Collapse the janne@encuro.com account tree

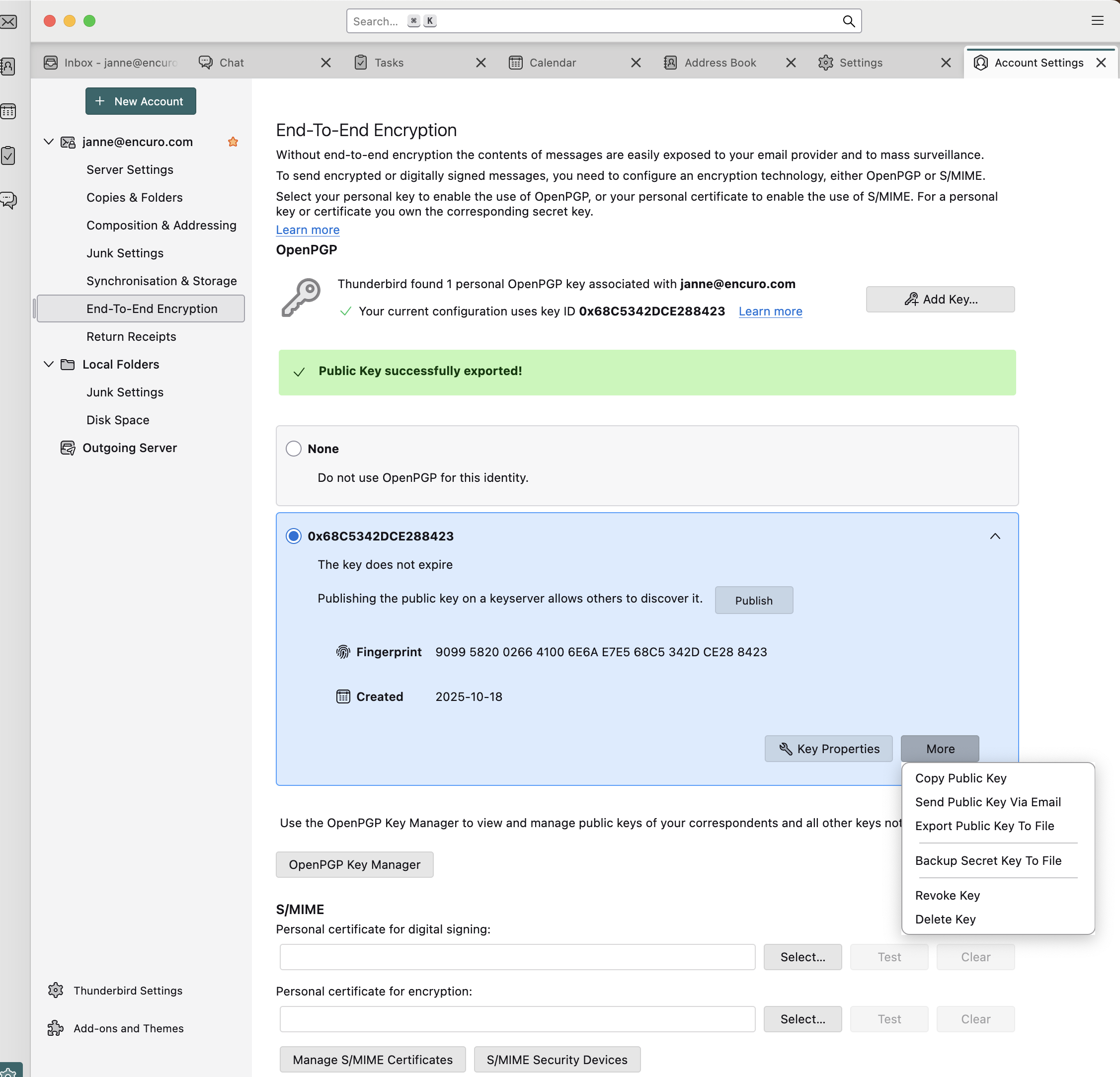[49, 142]
